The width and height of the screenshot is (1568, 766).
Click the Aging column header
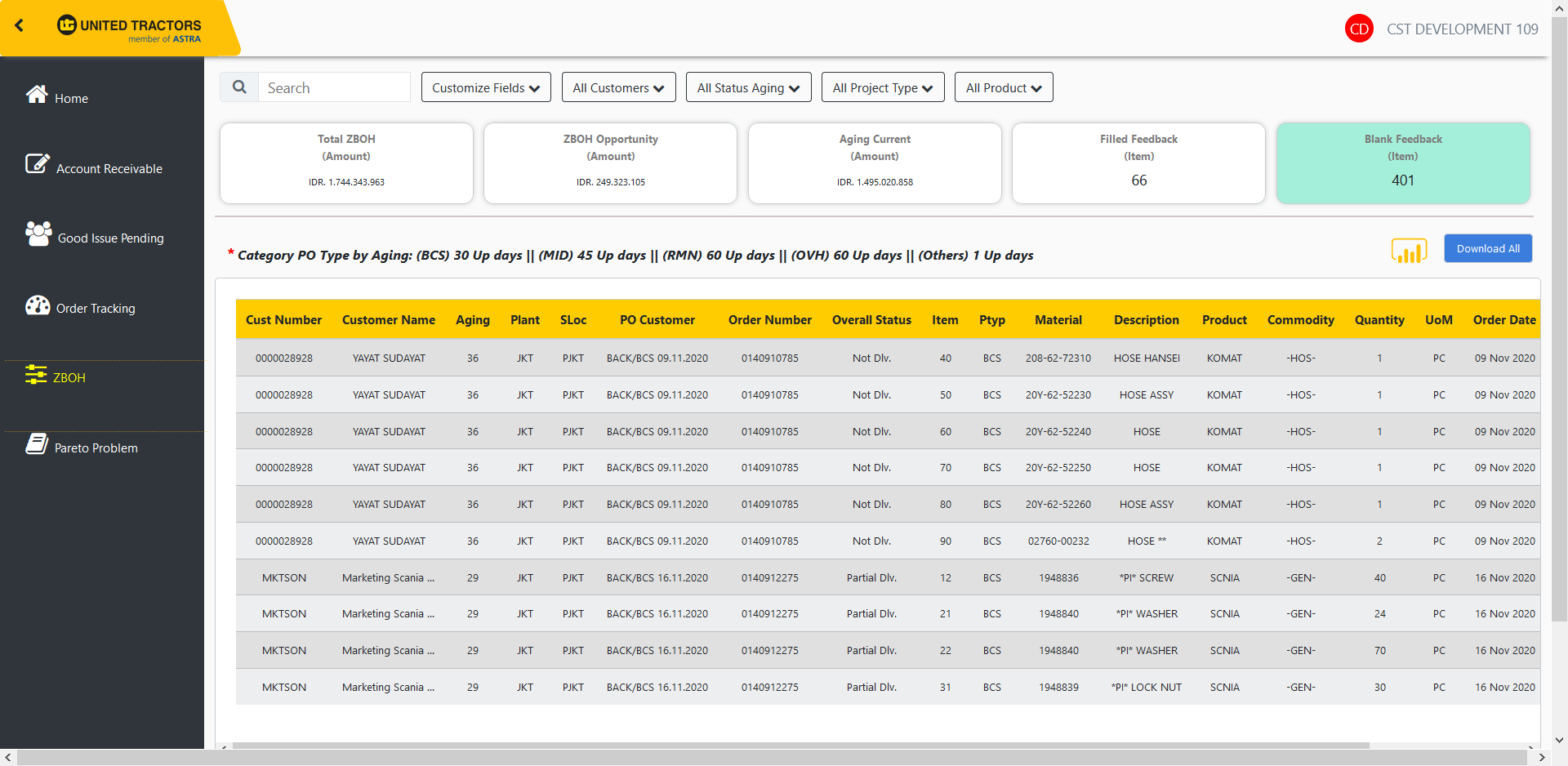pyautogui.click(x=473, y=319)
